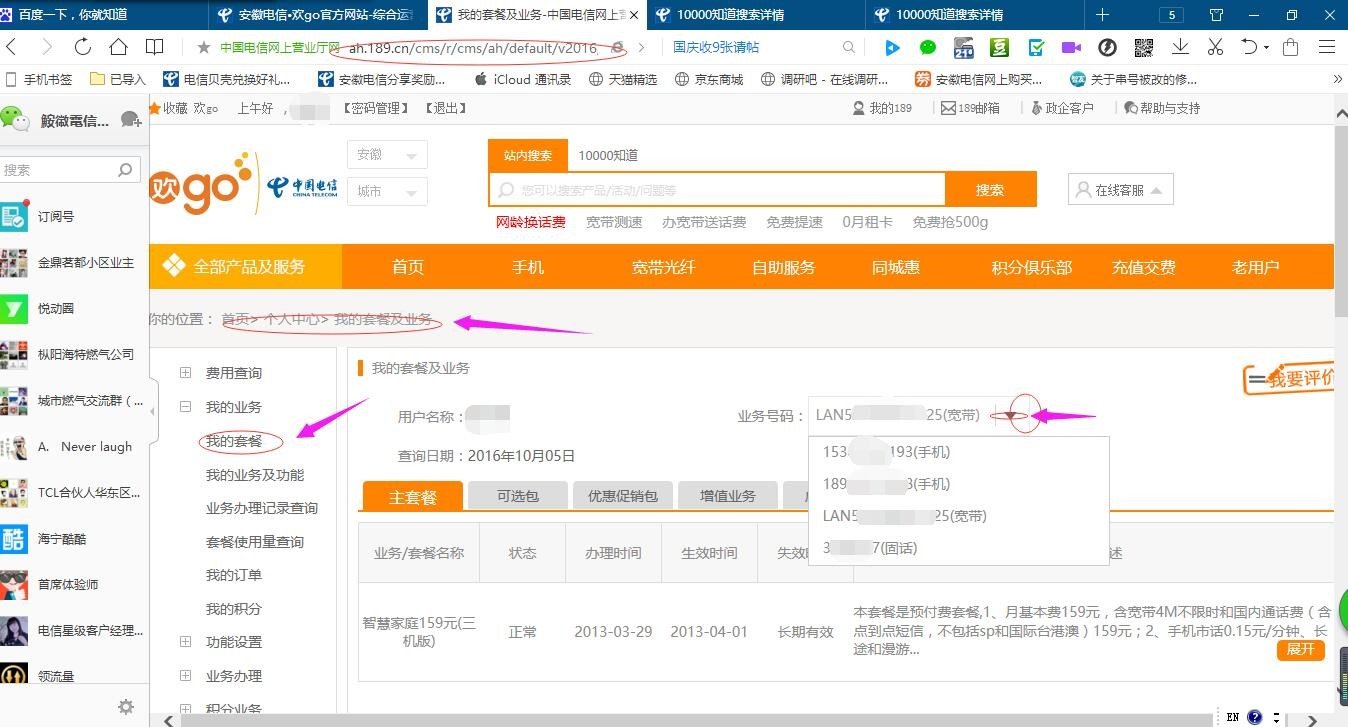Open the green Douban extension icon
The width and height of the screenshot is (1348, 727).
(1000, 47)
